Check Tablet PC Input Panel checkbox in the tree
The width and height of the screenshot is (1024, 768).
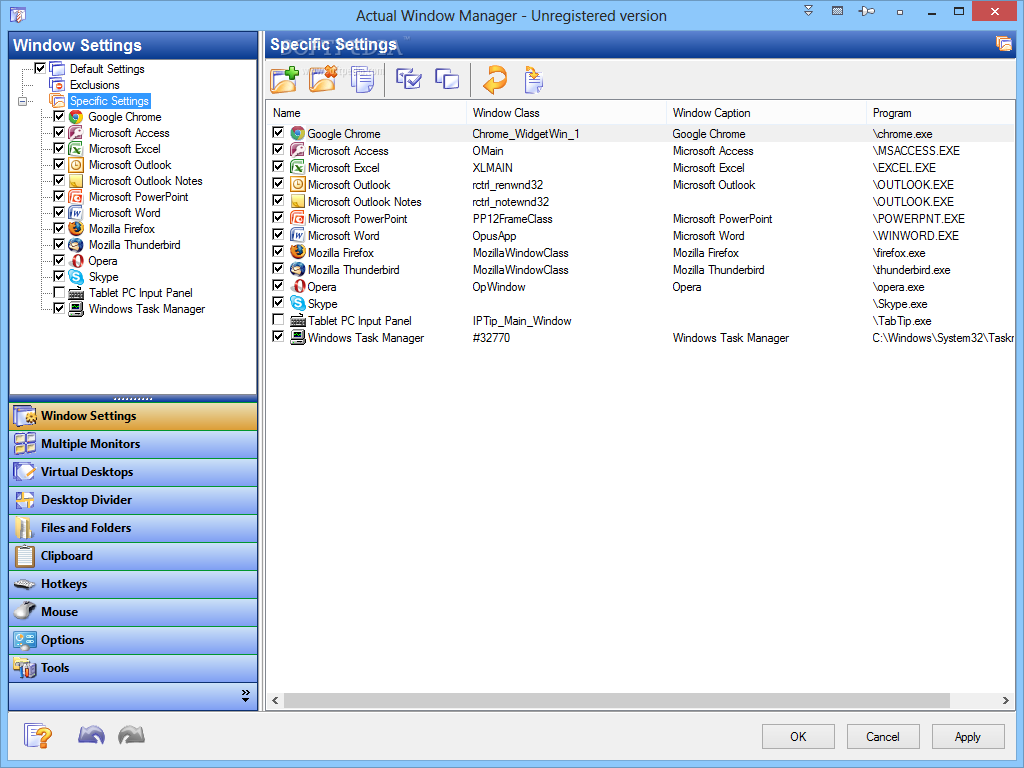[59, 292]
